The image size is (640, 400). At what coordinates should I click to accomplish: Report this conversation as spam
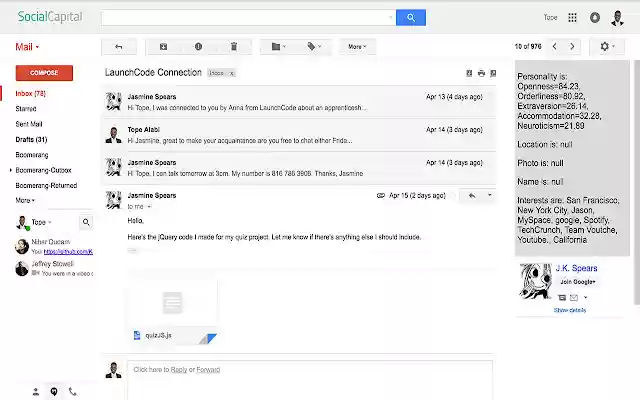(198, 47)
